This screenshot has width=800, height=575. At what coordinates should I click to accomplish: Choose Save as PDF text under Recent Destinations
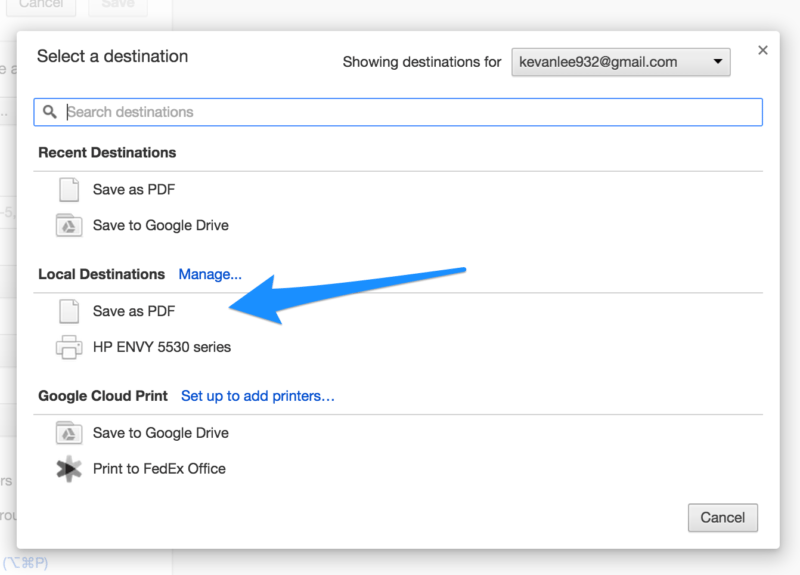pos(134,189)
